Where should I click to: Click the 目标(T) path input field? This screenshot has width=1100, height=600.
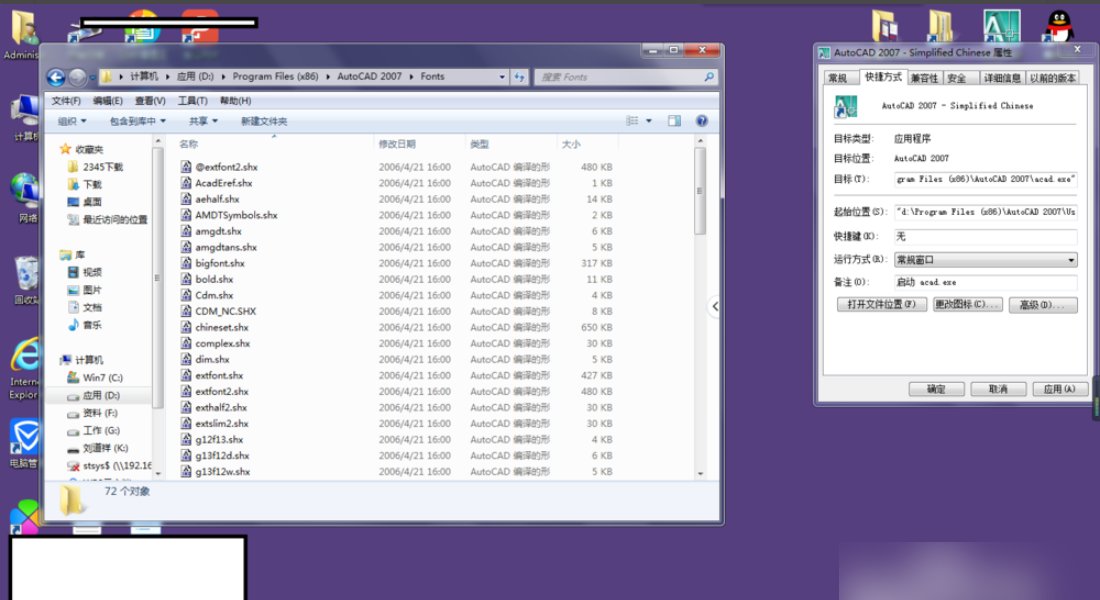(985, 179)
